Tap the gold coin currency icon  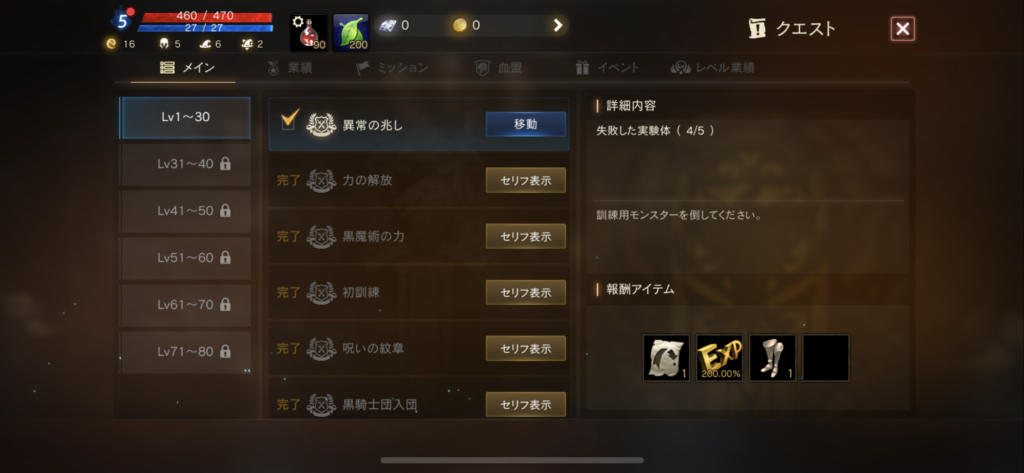click(x=460, y=25)
